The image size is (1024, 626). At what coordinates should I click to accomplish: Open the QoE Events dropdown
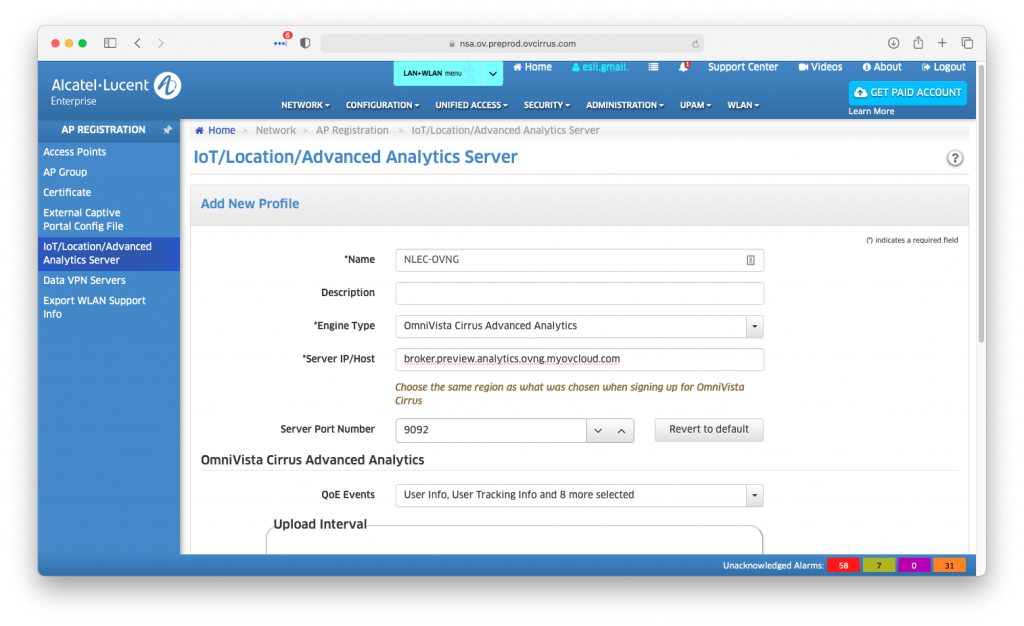click(x=755, y=495)
